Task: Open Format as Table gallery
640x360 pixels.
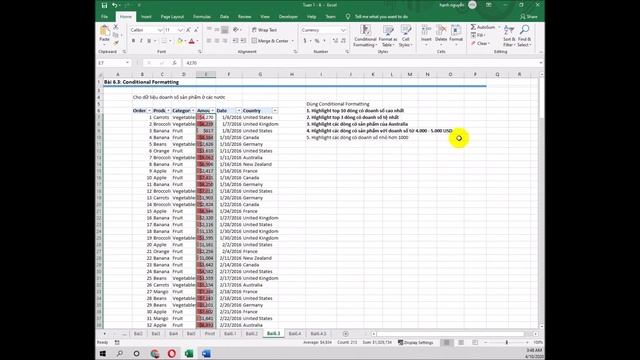Action: 388,36
